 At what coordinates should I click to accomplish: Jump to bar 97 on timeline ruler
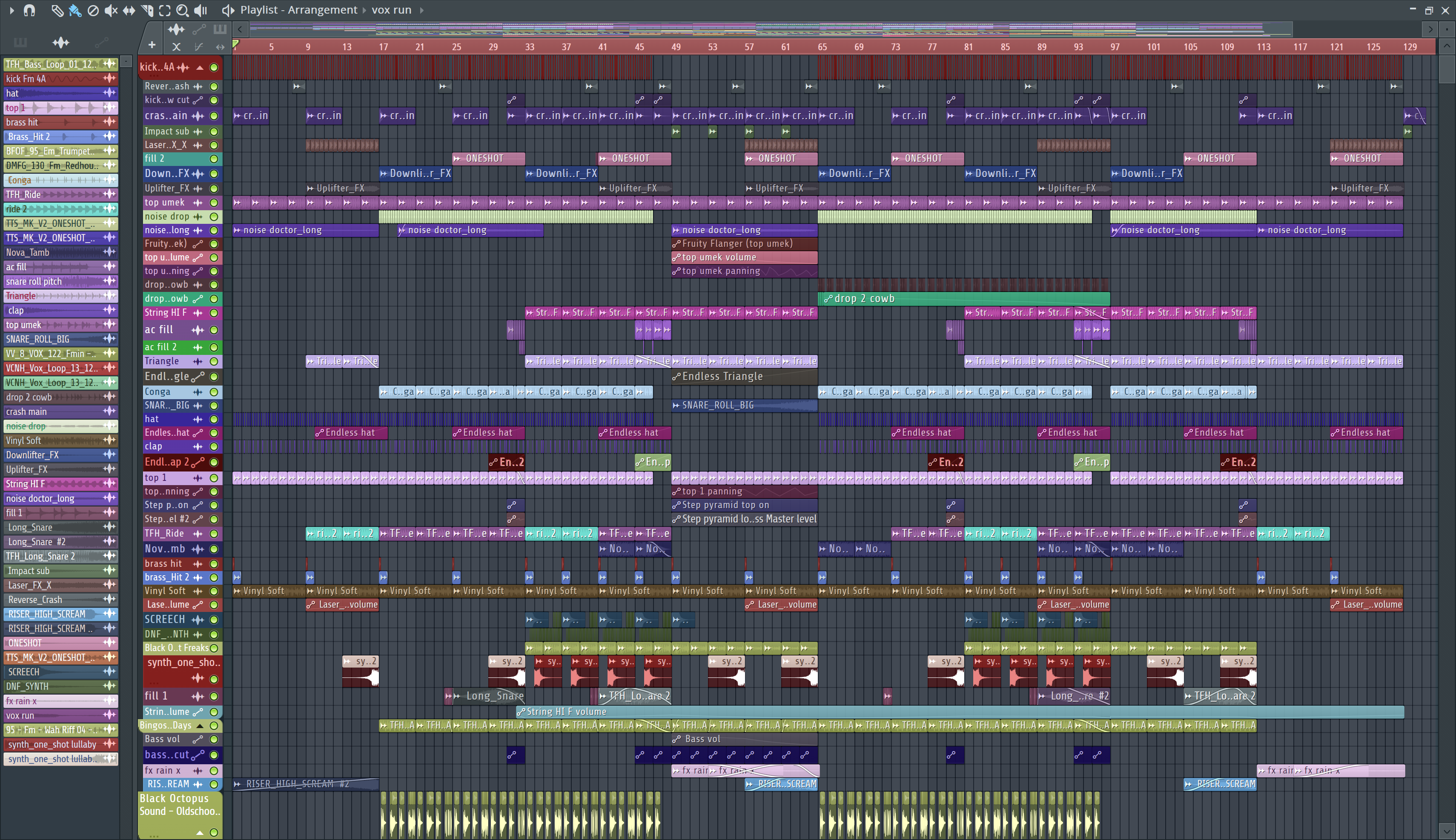tap(1115, 47)
